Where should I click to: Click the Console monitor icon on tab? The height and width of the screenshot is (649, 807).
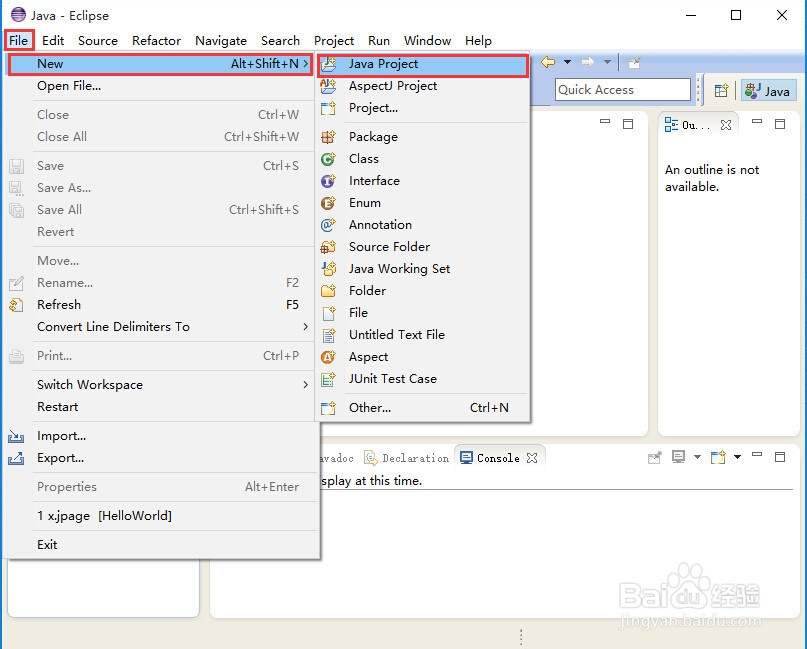point(466,458)
